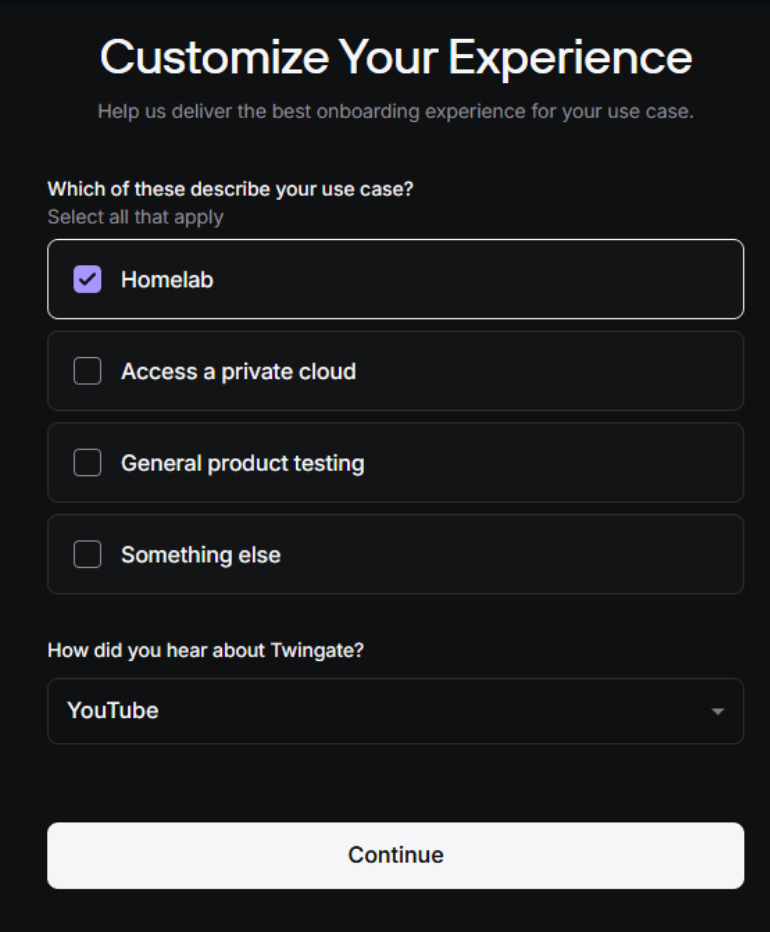
Task: Enable the General product testing checkbox
Action: pos(88,463)
